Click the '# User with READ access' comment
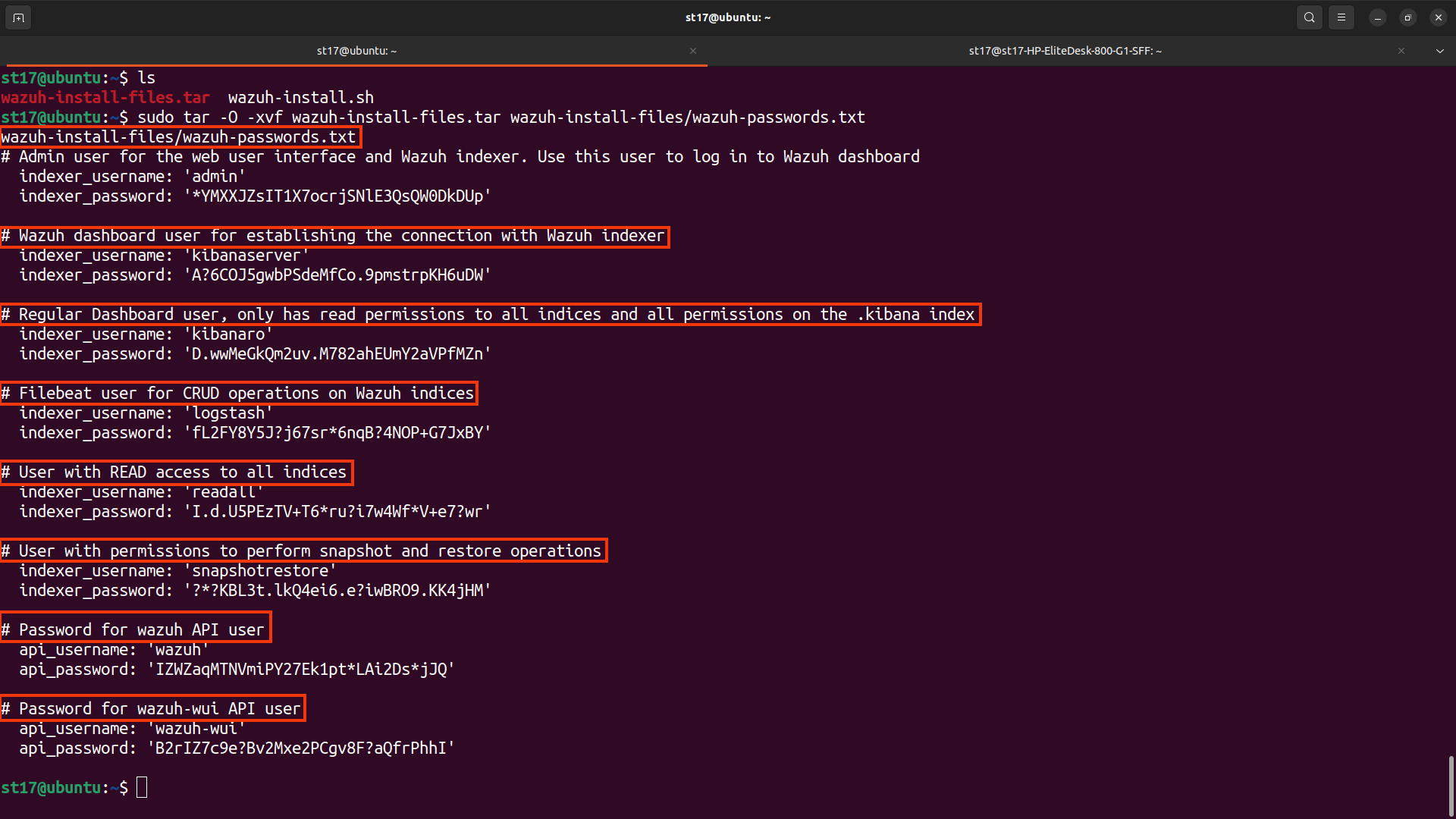Screen dimensions: 1456x819 (x=174, y=472)
